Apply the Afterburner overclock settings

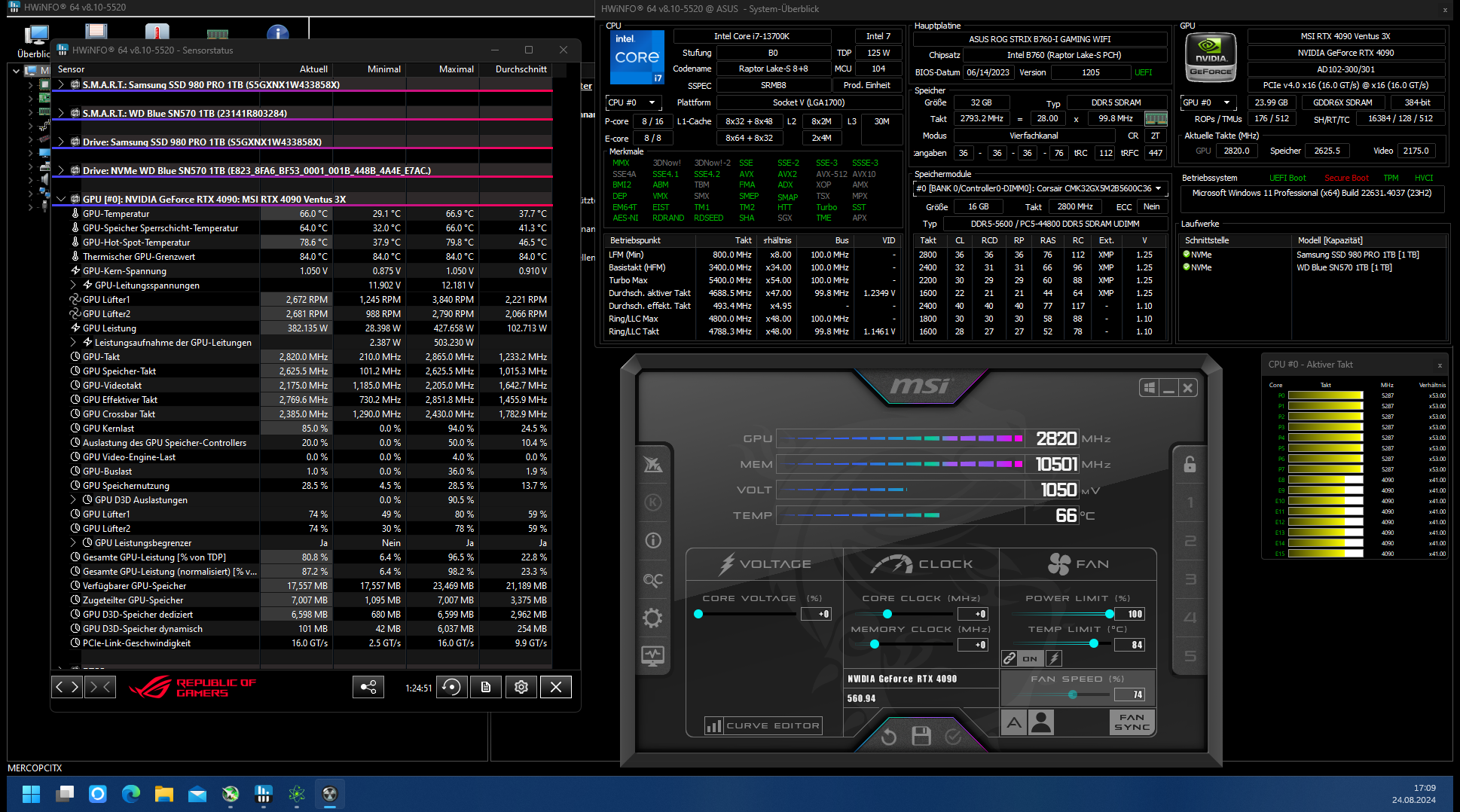[x=953, y=736]
